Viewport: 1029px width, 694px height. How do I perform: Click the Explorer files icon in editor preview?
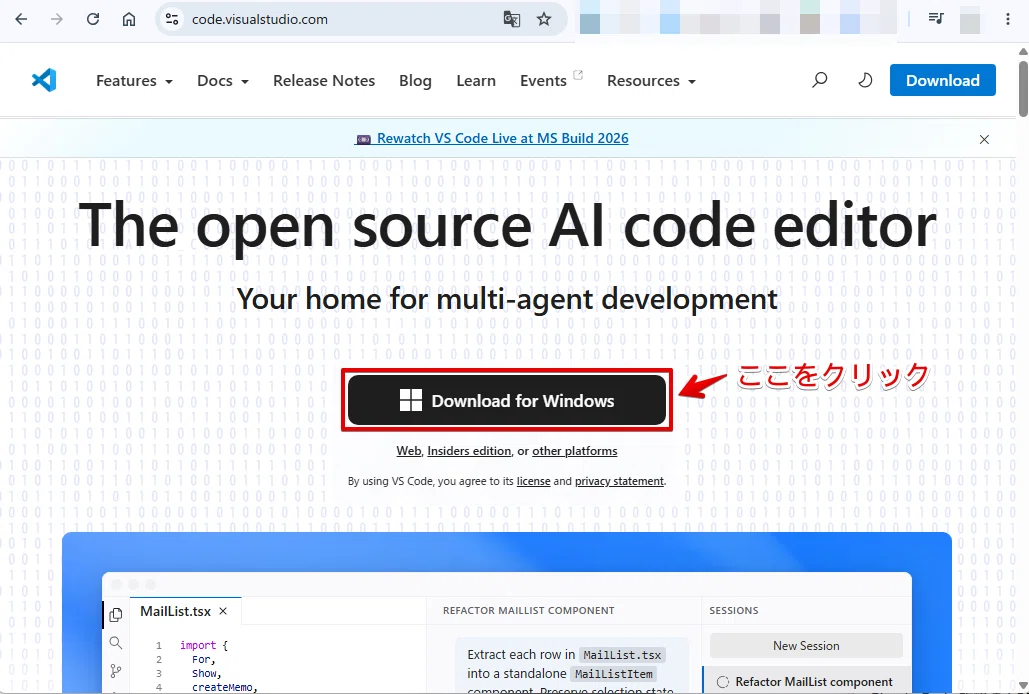pyautogui.click(x=116, y=615)
